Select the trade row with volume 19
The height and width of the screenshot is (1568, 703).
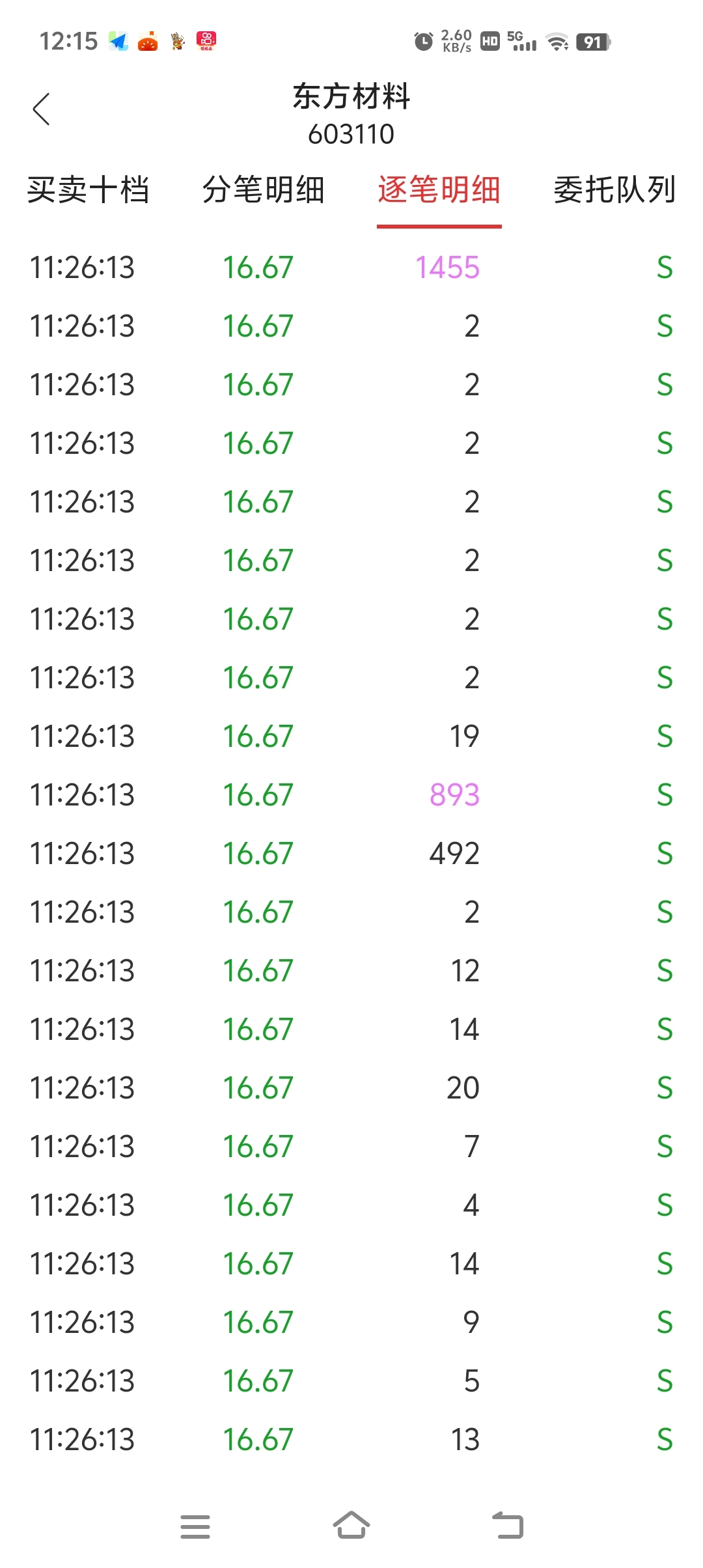coord(351,736)
